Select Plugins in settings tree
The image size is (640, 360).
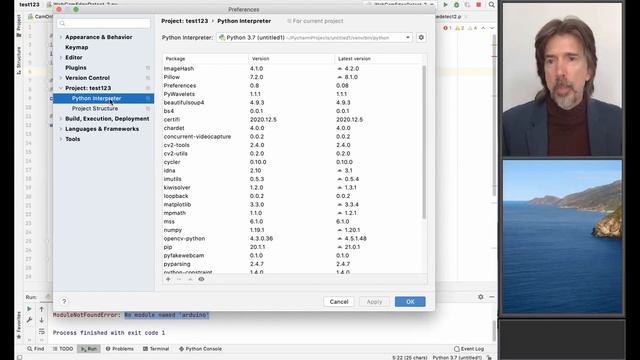click(x=76, y=68)
